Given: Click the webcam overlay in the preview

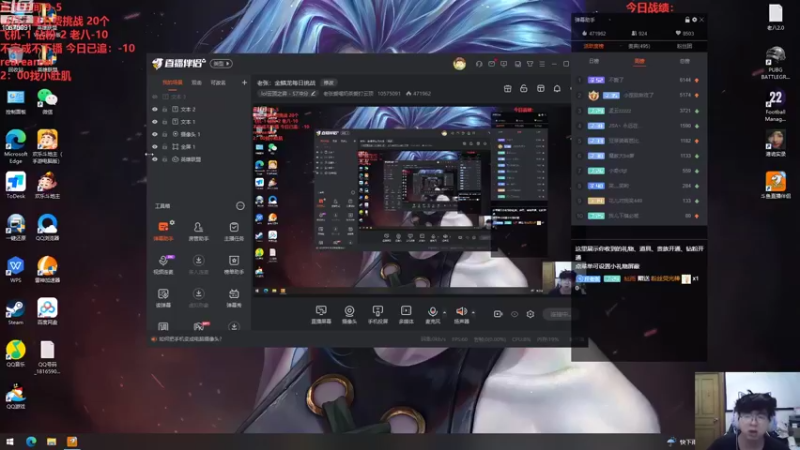Looking at the screenshot, I should (x=556, y=278).
